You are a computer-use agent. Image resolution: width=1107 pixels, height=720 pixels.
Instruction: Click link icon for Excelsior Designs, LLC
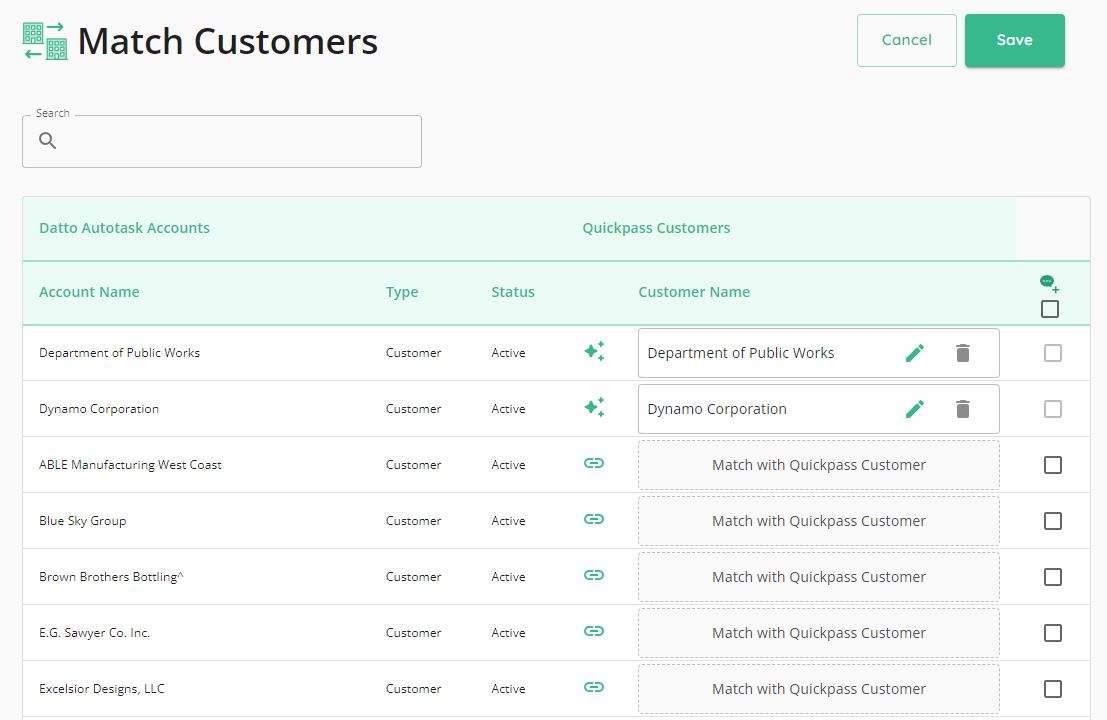[x=594, y=687]
